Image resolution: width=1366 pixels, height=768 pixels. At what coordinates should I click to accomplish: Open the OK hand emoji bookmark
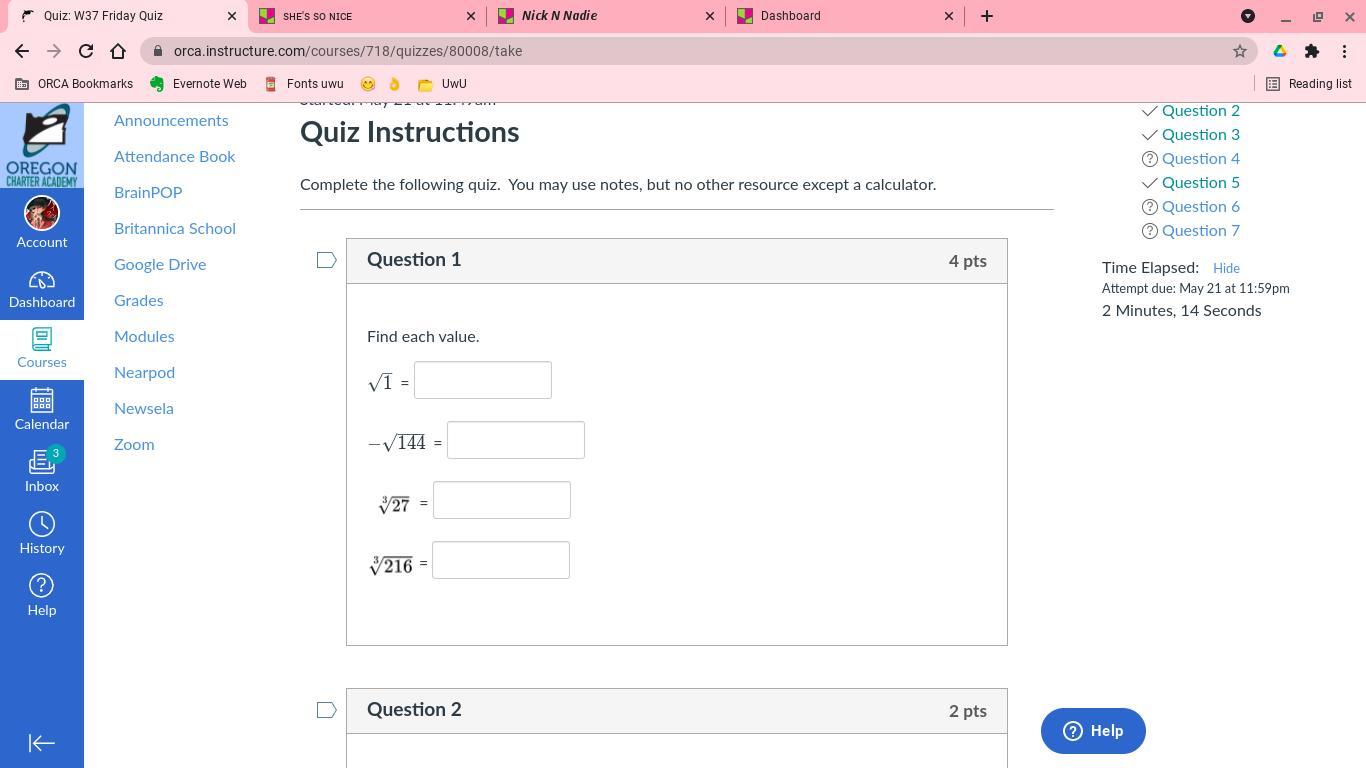pos(395,84)
